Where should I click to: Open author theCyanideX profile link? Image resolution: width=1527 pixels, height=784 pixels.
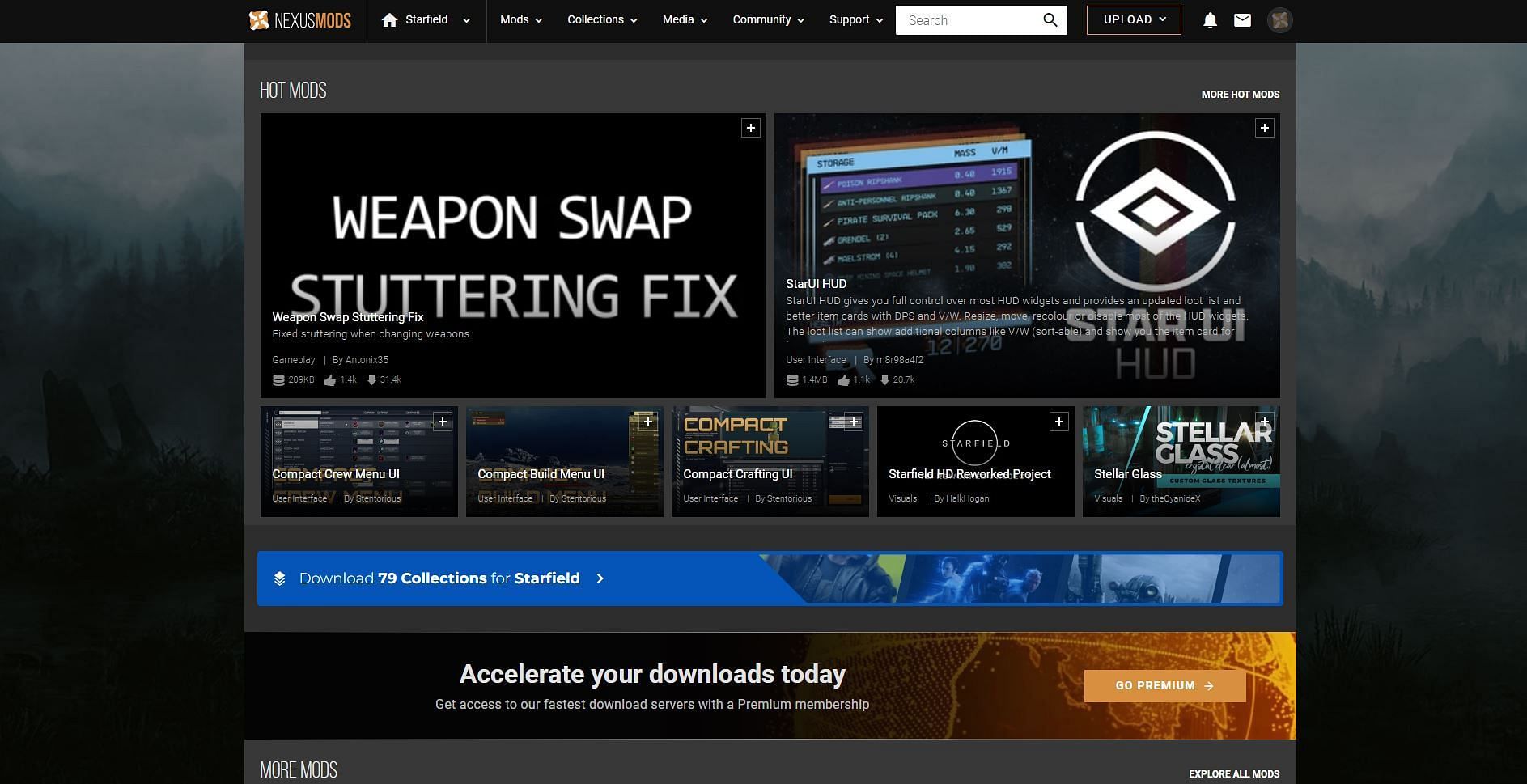[1176, 499]
